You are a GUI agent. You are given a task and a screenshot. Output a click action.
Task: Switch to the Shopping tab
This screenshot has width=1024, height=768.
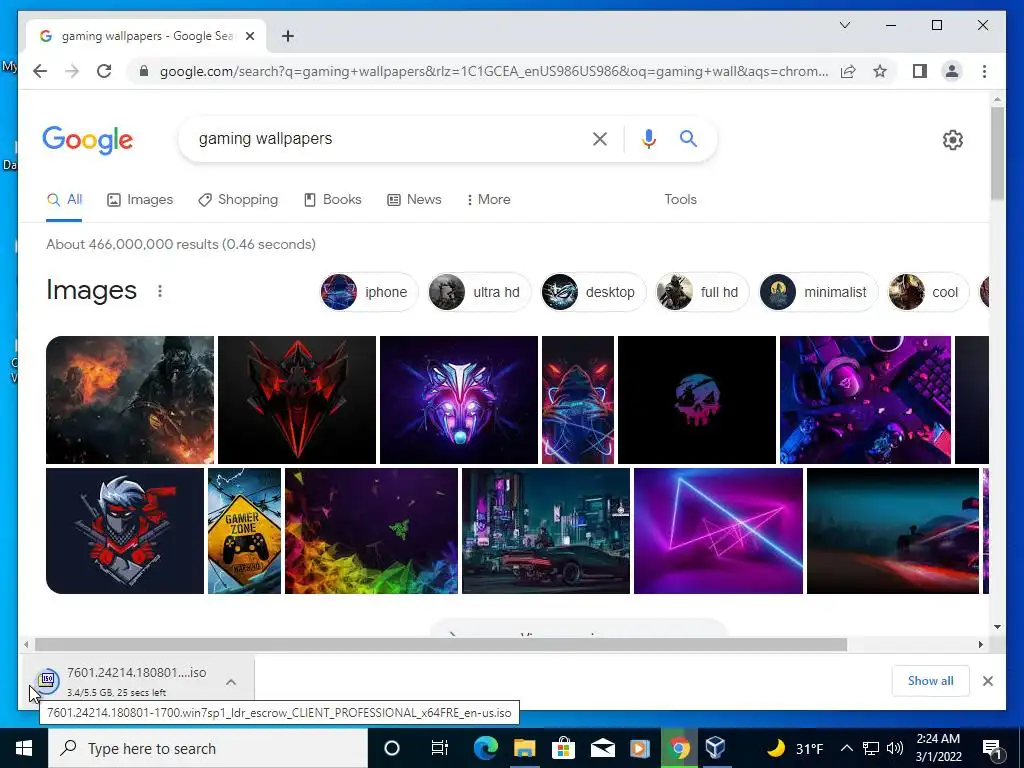(238, 200)
